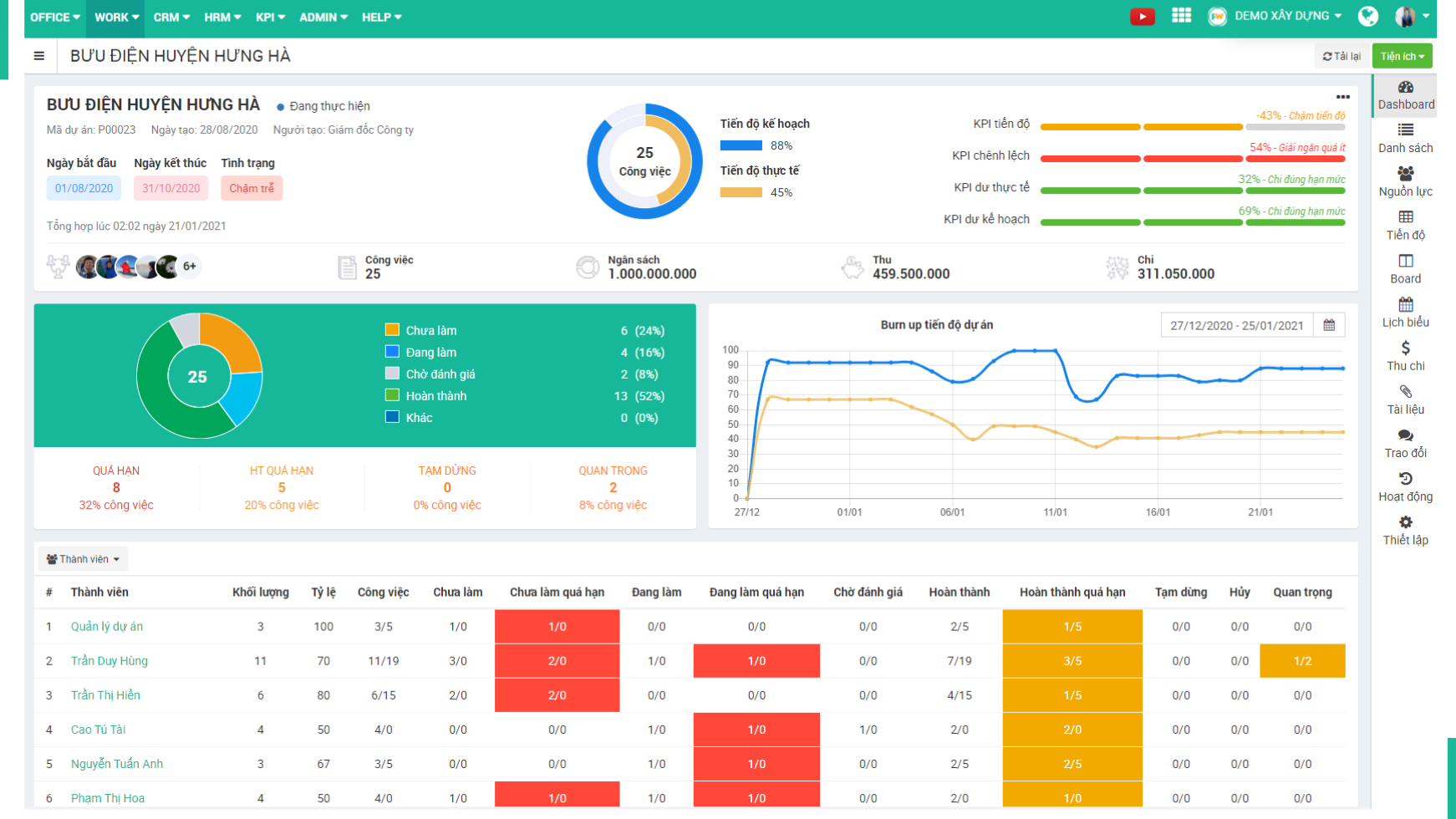
Task: Click the Đang làm blue legend swatch
Action: (x=392, y=351)
